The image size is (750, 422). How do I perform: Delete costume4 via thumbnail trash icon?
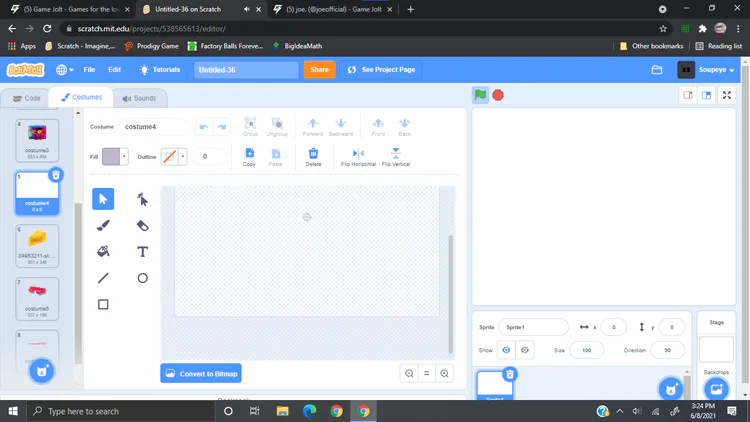point(56,175)
